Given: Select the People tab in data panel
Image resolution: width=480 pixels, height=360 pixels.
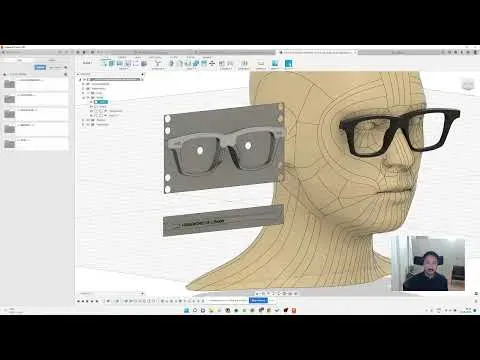Looking at the screenshot, I should (x=52, y=60).
